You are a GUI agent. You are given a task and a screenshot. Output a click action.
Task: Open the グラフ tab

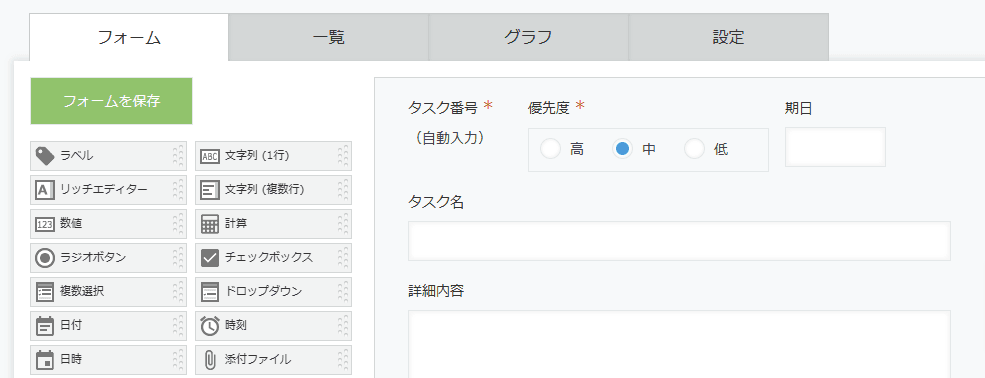(528, 37)
